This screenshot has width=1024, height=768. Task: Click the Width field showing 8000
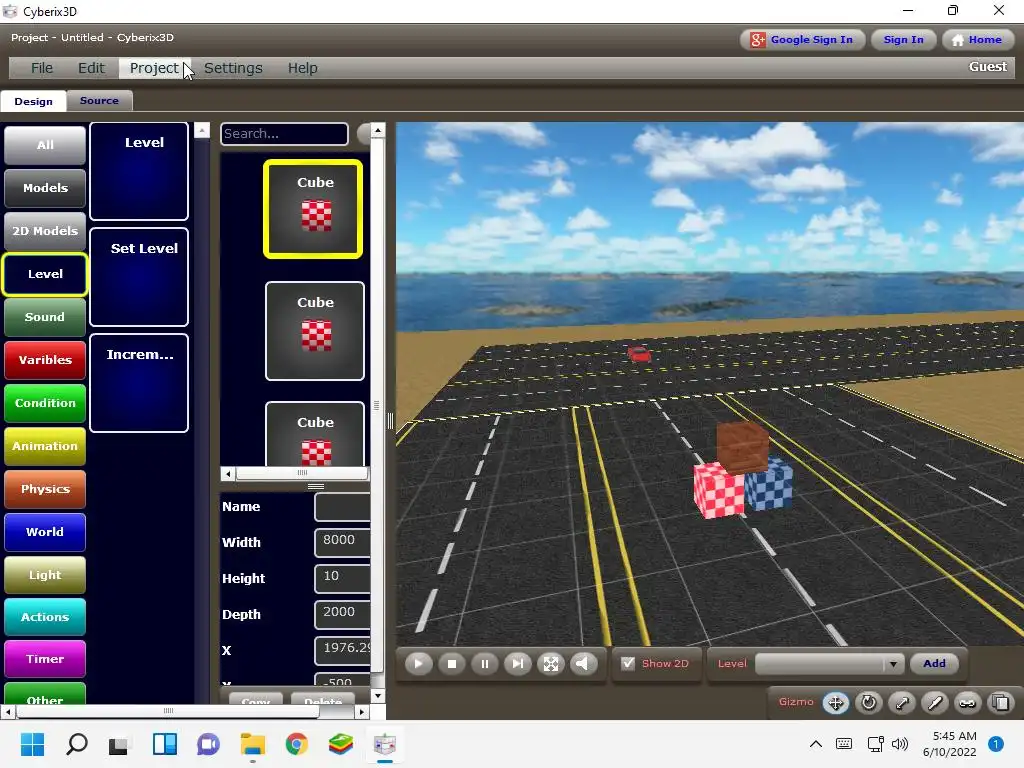(x=342, y=543)
